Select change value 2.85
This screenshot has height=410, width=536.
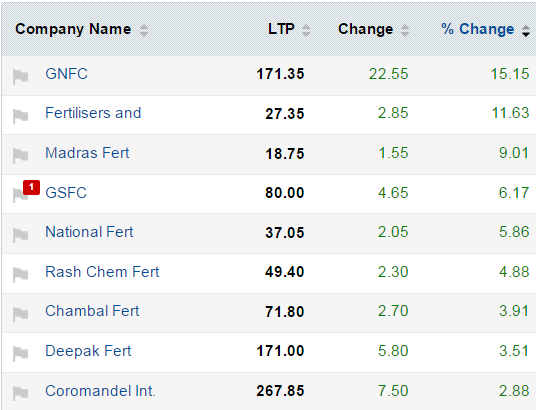tap(393, 113)
